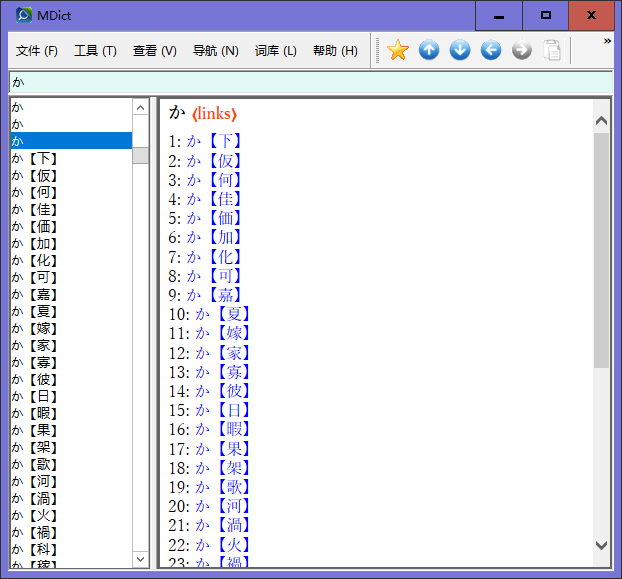Screen dimensions: 622x579
Task: Open link 7: か【化】
Action: click(214, 257)
